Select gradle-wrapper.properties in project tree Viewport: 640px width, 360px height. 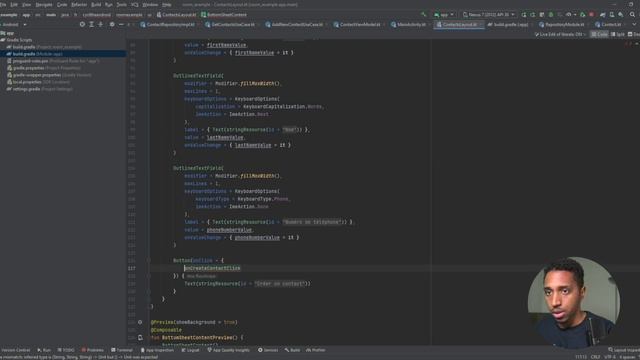coord(49,75)
